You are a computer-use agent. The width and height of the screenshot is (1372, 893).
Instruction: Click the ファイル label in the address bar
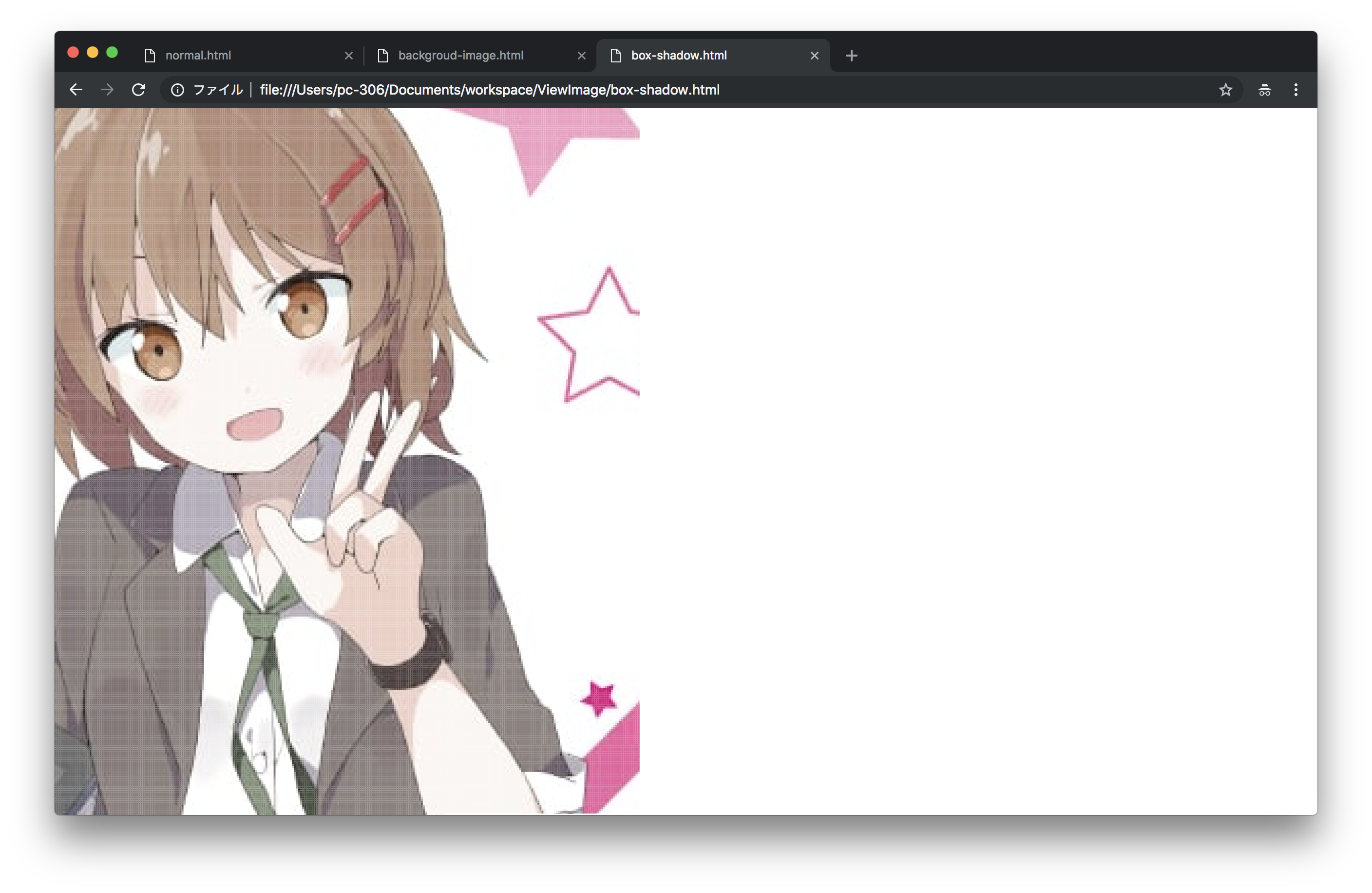[218, 90]
